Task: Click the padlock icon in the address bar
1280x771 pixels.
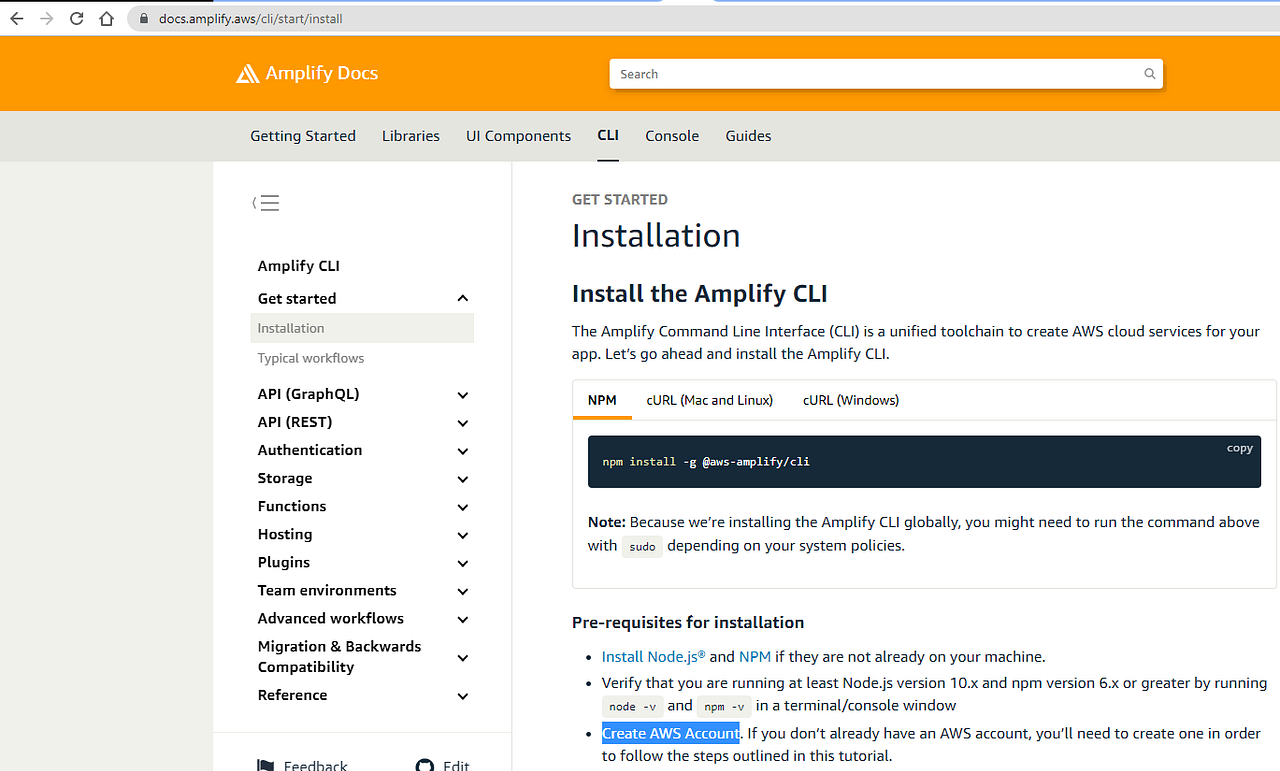Action: click(x=143, y=18)
